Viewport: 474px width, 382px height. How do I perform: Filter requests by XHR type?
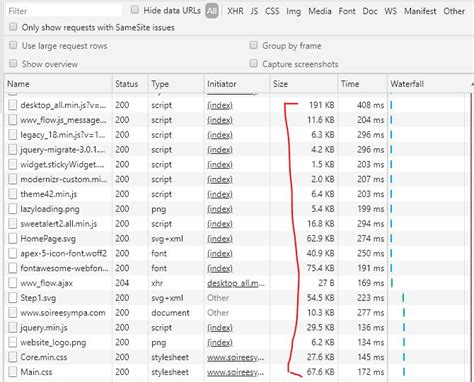click(235, 11)
